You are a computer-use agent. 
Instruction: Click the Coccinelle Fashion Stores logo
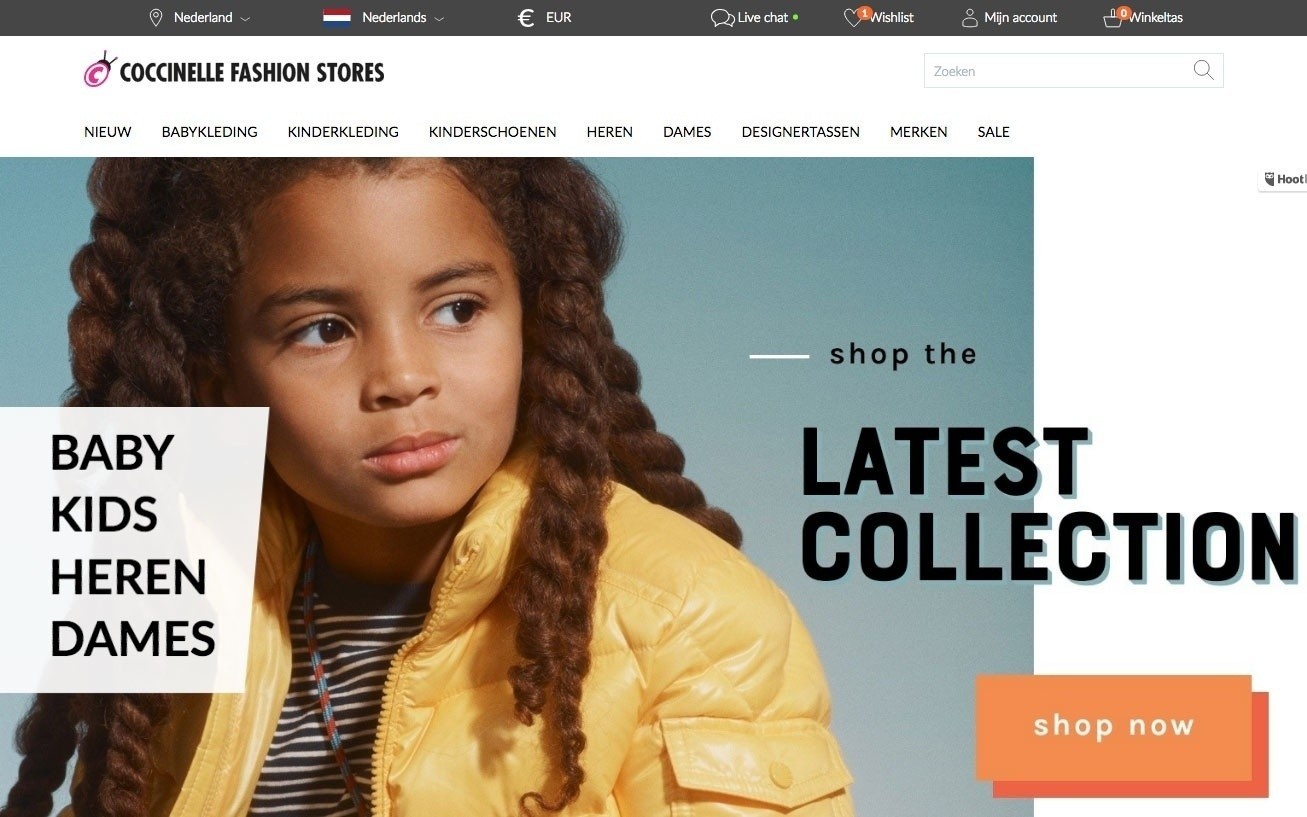coord(234,71)
